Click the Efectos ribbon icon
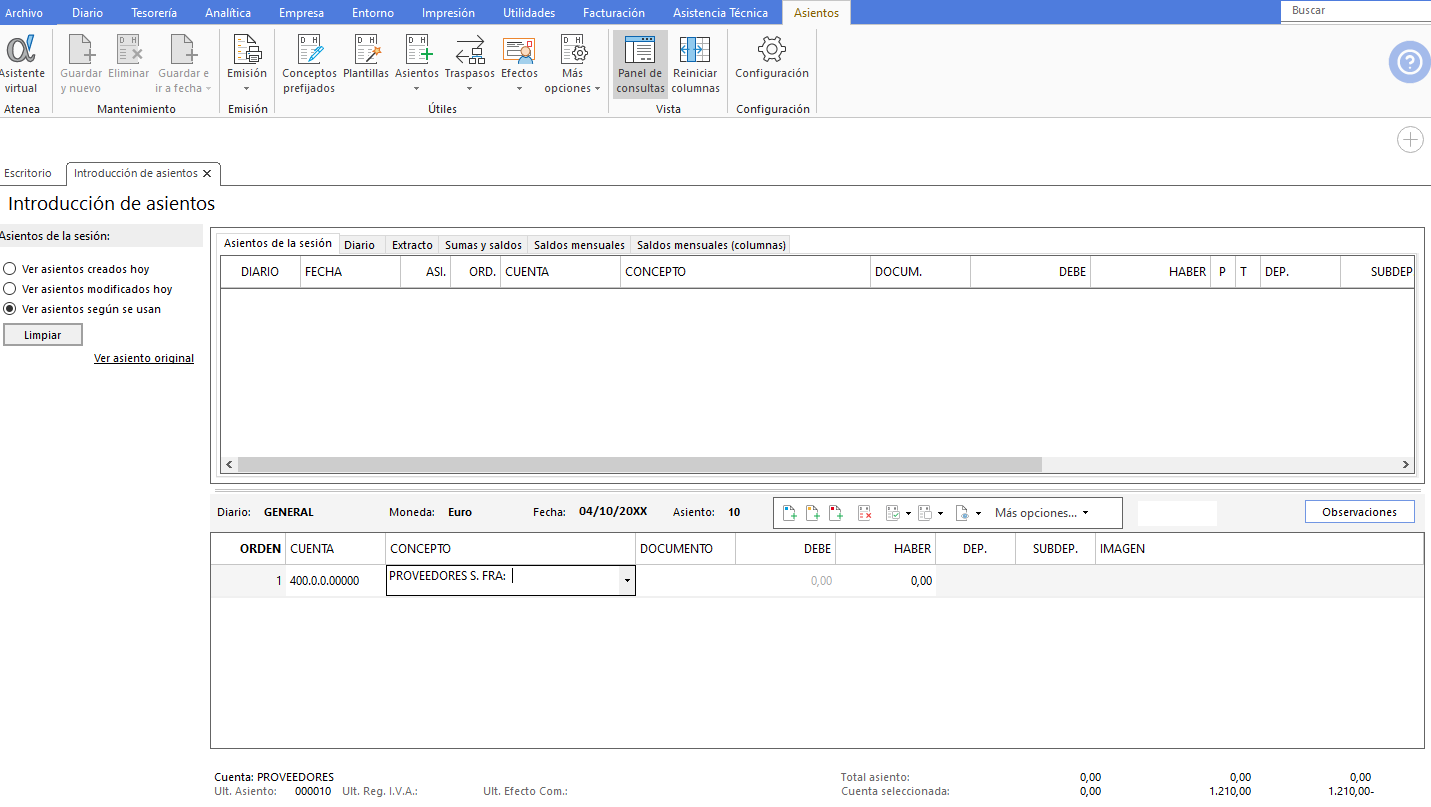Screen dimensions: 1431x807 (519, 50)
